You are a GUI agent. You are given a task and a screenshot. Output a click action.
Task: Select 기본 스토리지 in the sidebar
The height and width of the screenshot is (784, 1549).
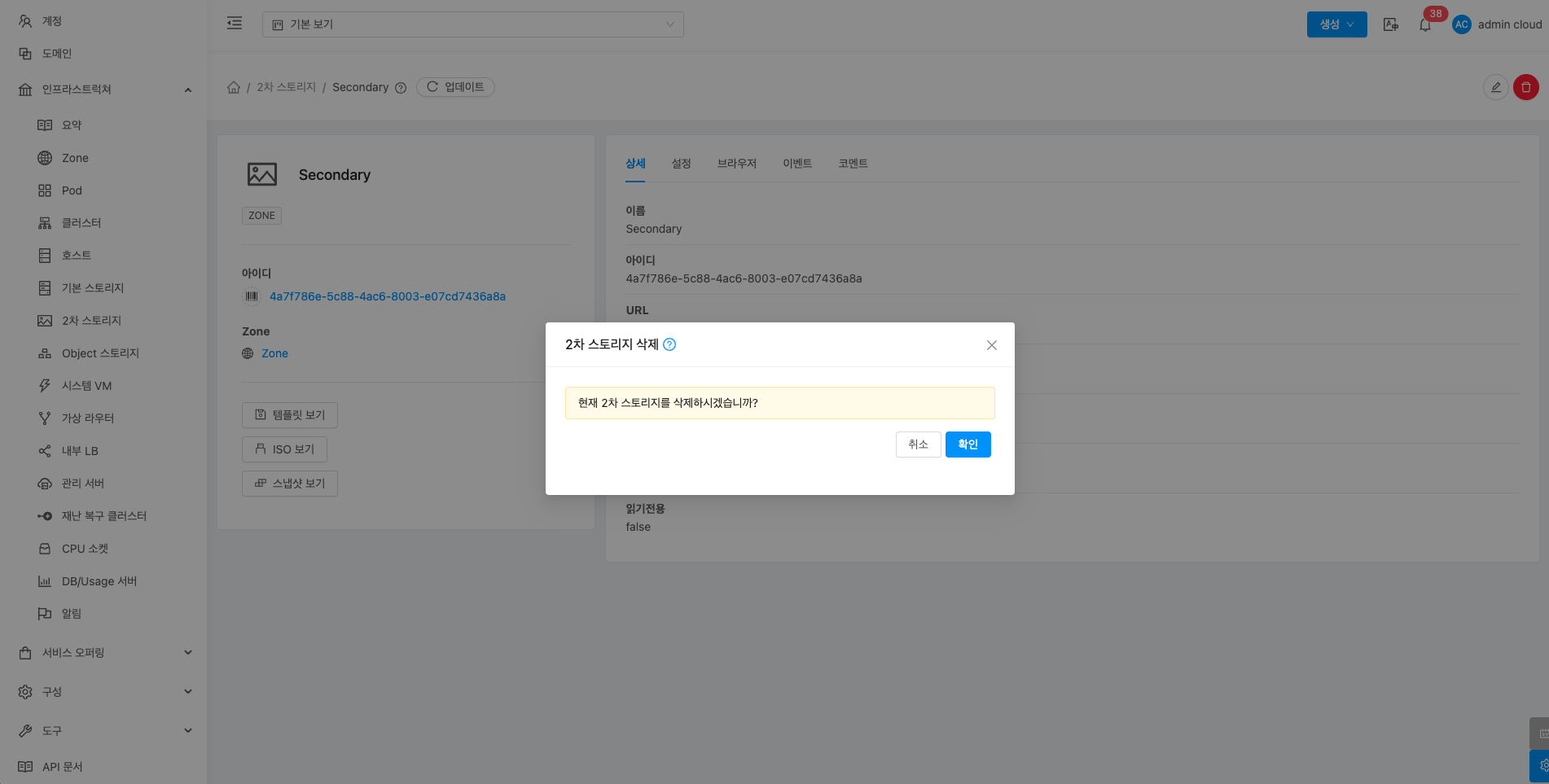point(92,288)
